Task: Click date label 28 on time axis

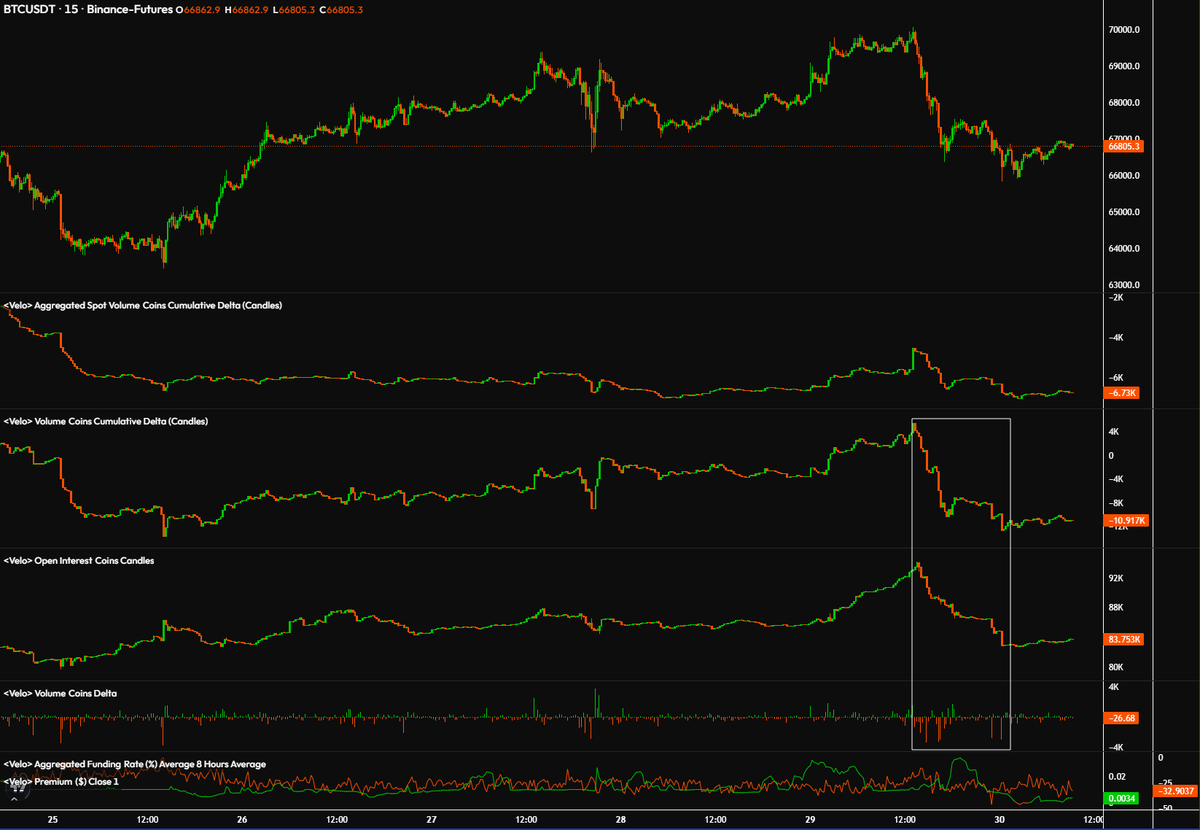Action: (621, 819)
